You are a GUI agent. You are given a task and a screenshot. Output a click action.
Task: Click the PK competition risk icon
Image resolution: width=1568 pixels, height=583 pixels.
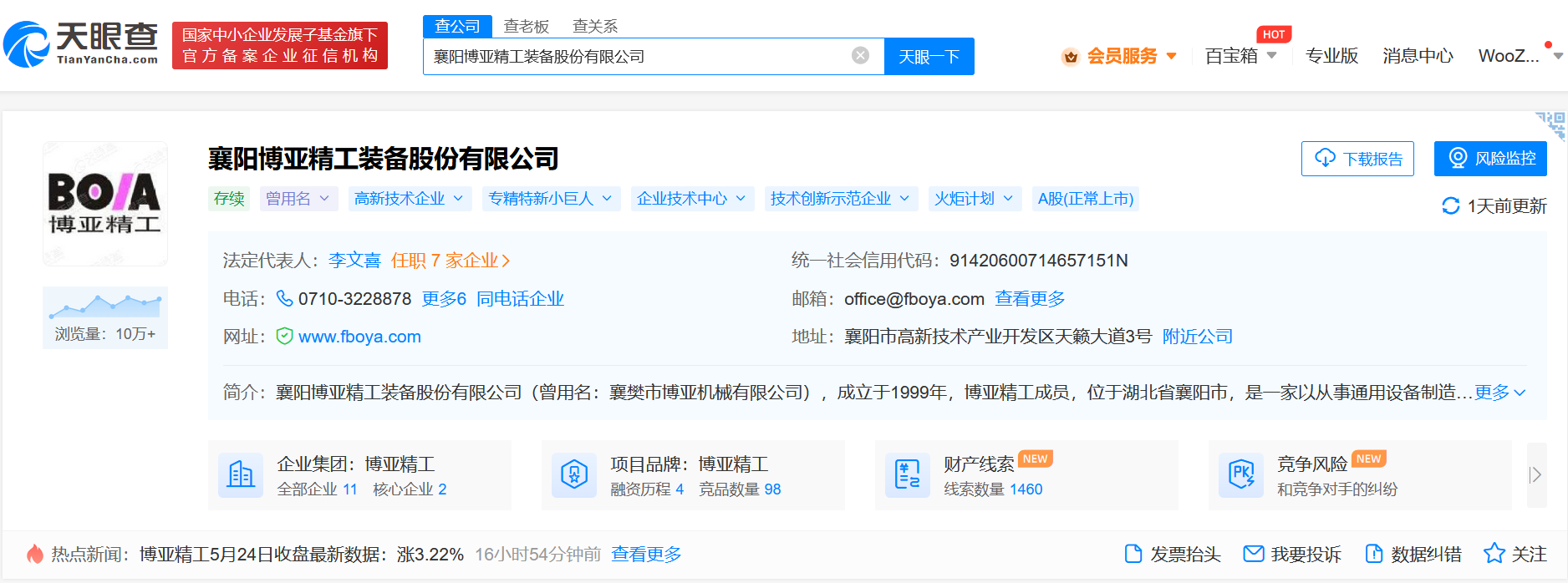click(1241, 475)
